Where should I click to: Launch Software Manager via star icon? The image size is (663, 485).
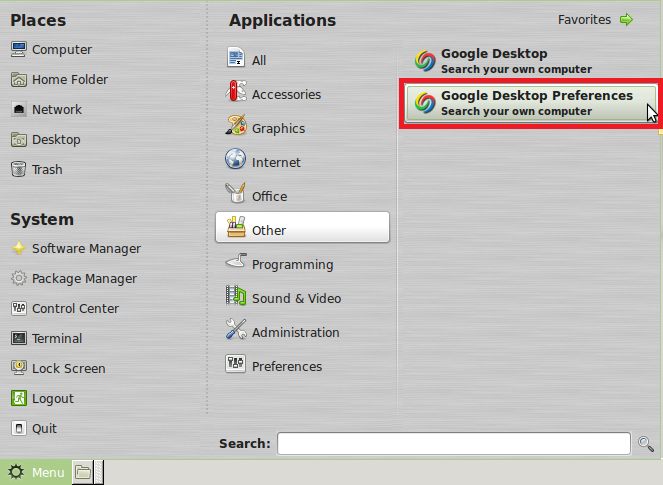tap(19, 248)
